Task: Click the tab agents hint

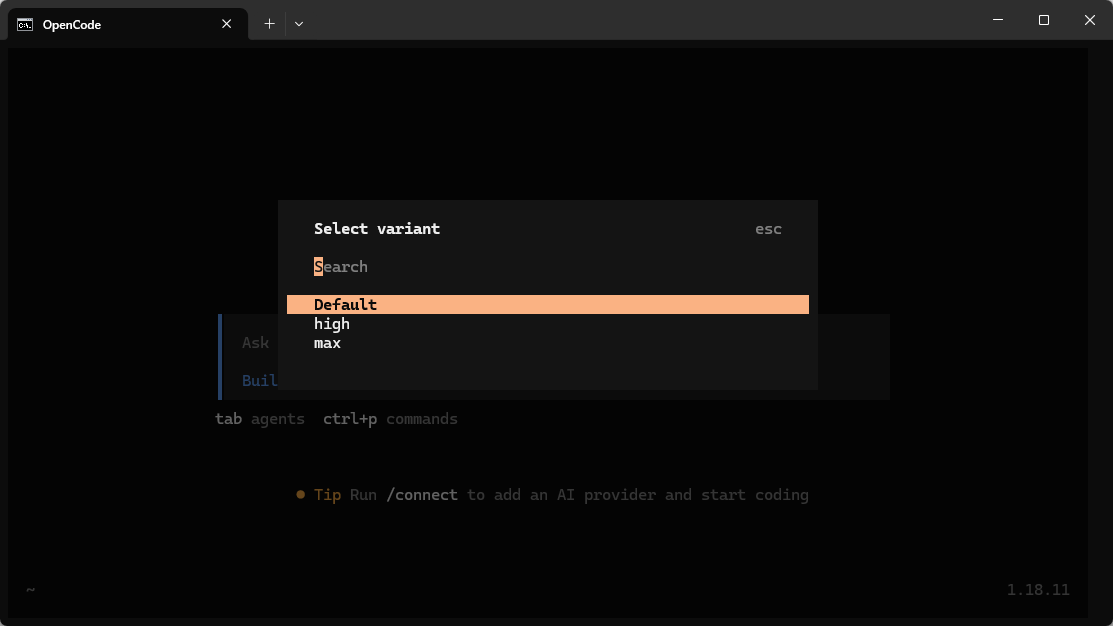Action: coord(260,419)
